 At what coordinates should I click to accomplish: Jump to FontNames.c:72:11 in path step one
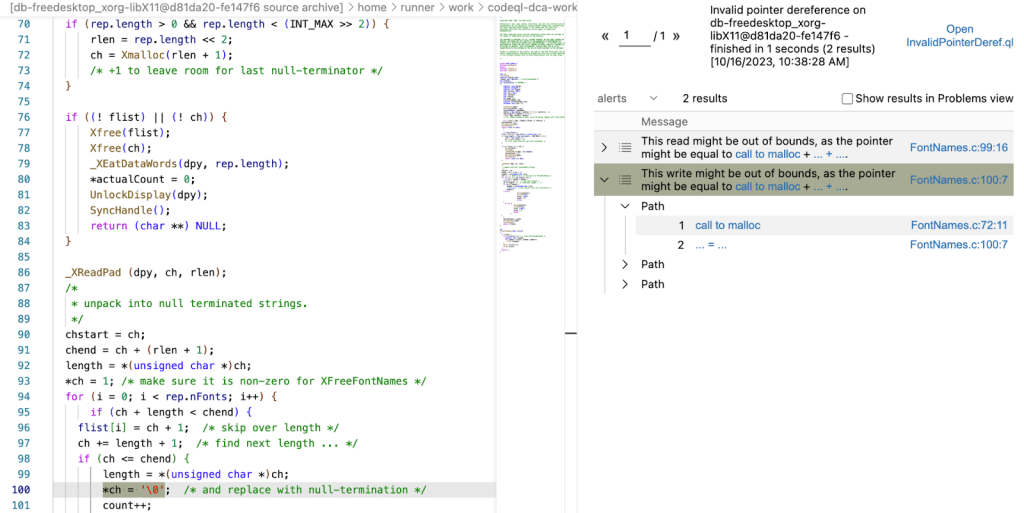pyautogui.click(x=958, y=226)
